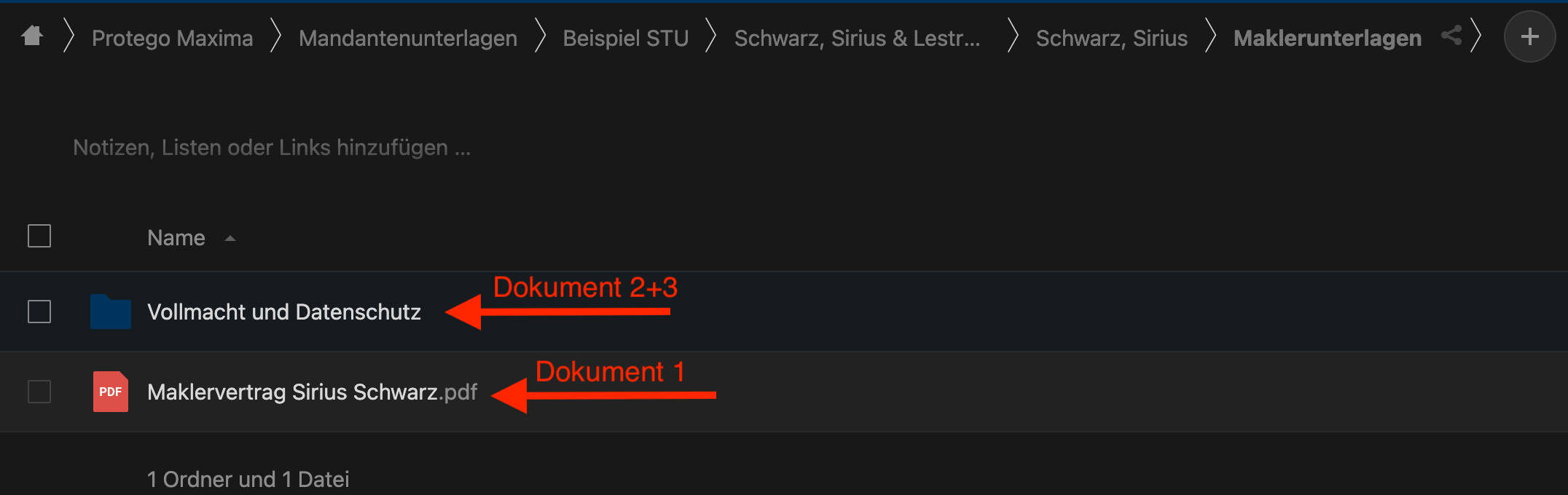
Task: Click the home icon in the breadcrumb
Action: [32, 35]
